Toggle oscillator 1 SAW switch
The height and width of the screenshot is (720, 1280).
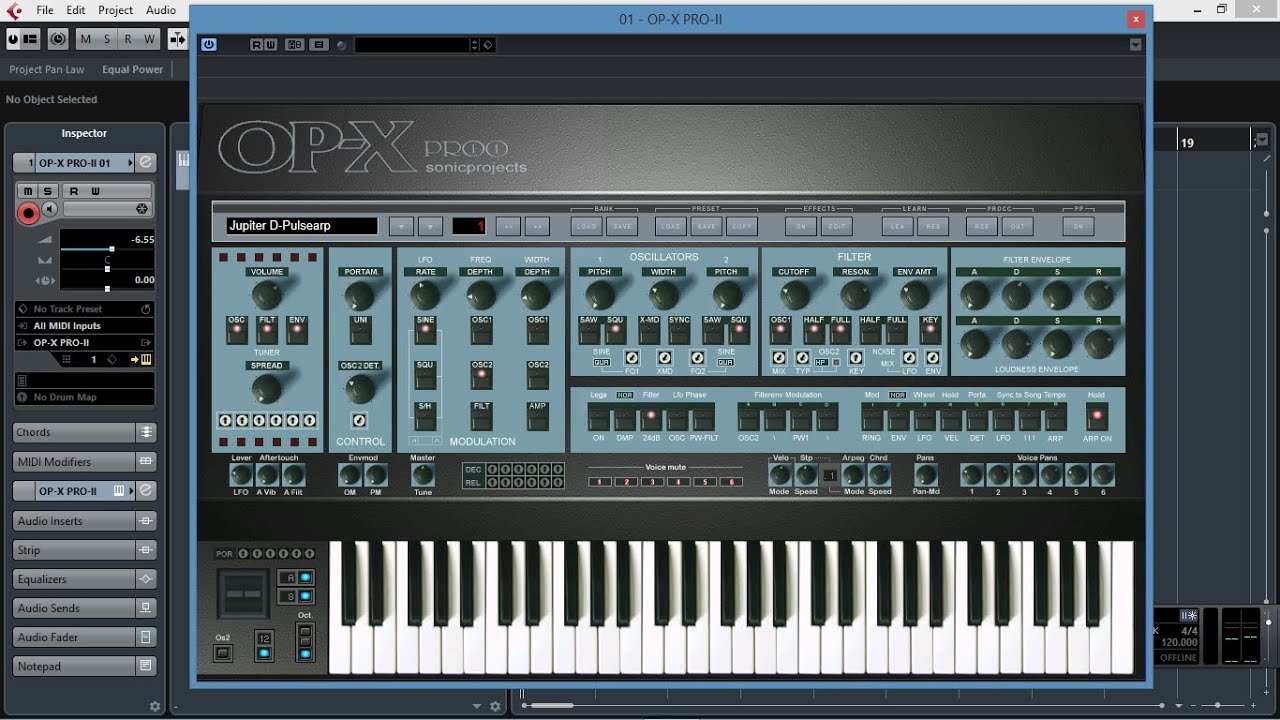pyautogui.click(x=589, y=329)
